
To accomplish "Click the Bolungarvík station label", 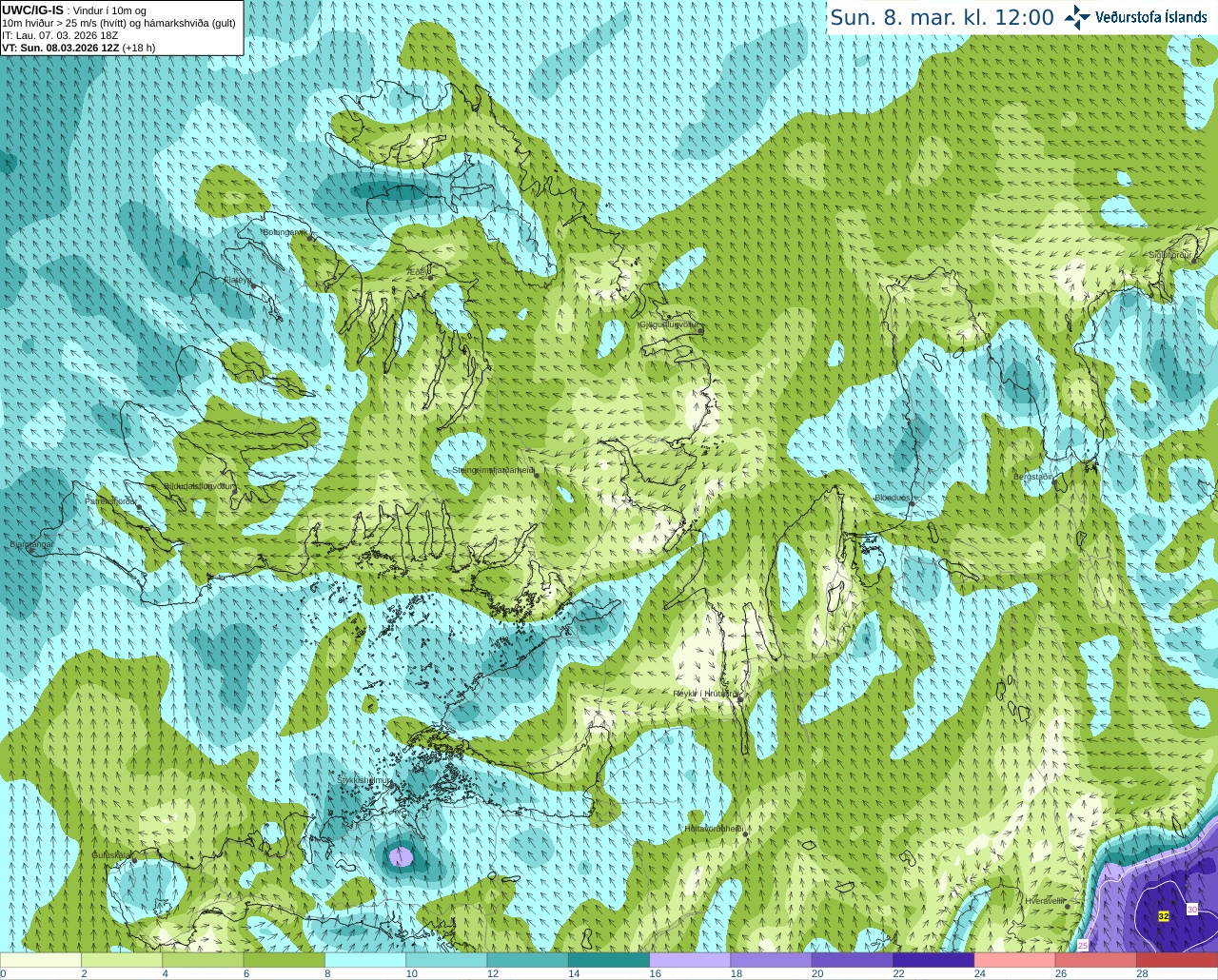I will pos(284,231).
